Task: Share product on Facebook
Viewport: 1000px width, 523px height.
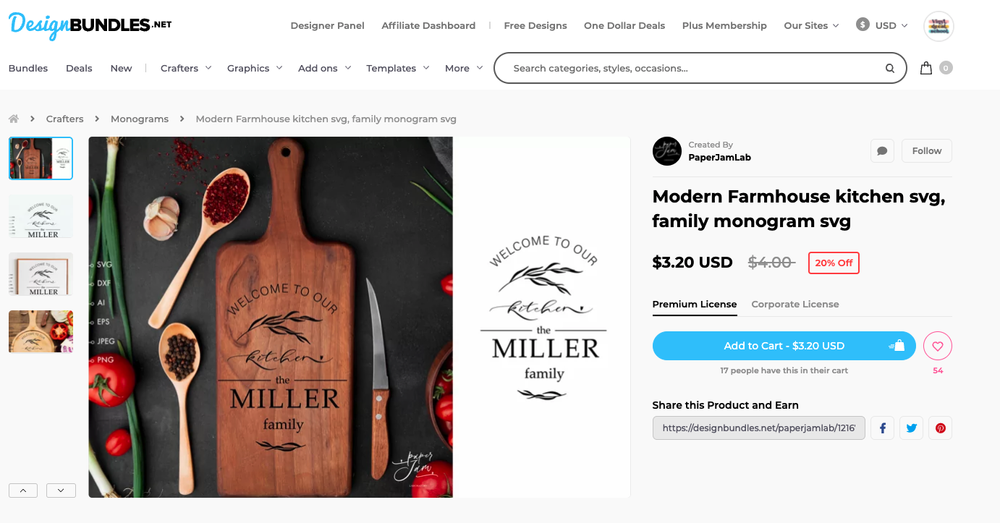Action: tap(883, 428)
